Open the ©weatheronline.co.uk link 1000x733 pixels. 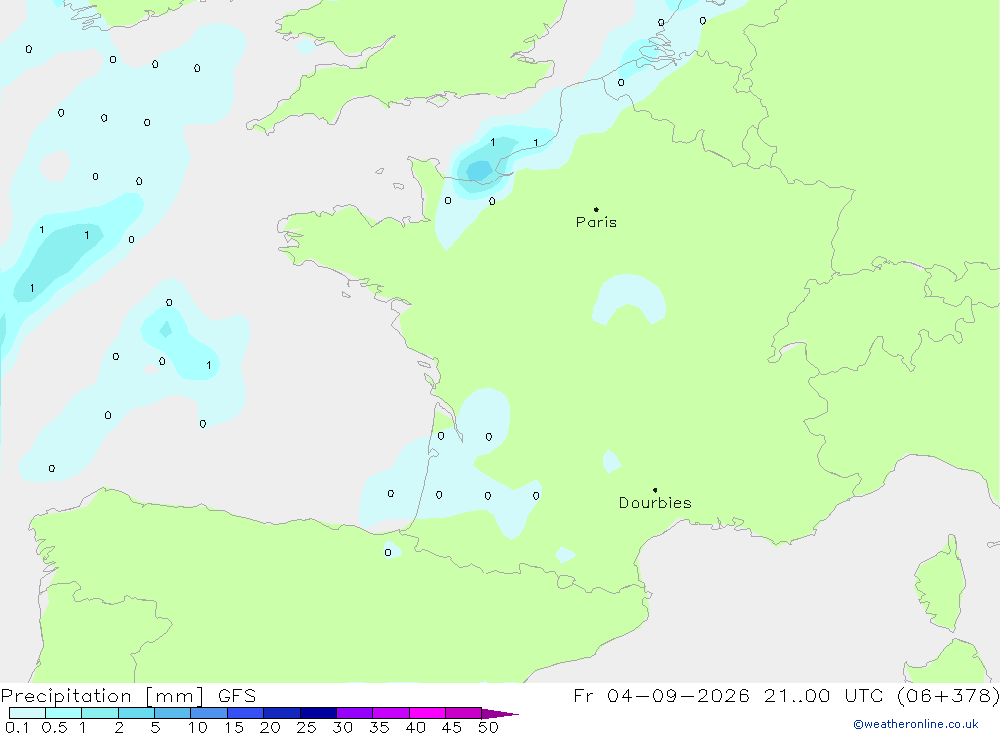[916, 724]
